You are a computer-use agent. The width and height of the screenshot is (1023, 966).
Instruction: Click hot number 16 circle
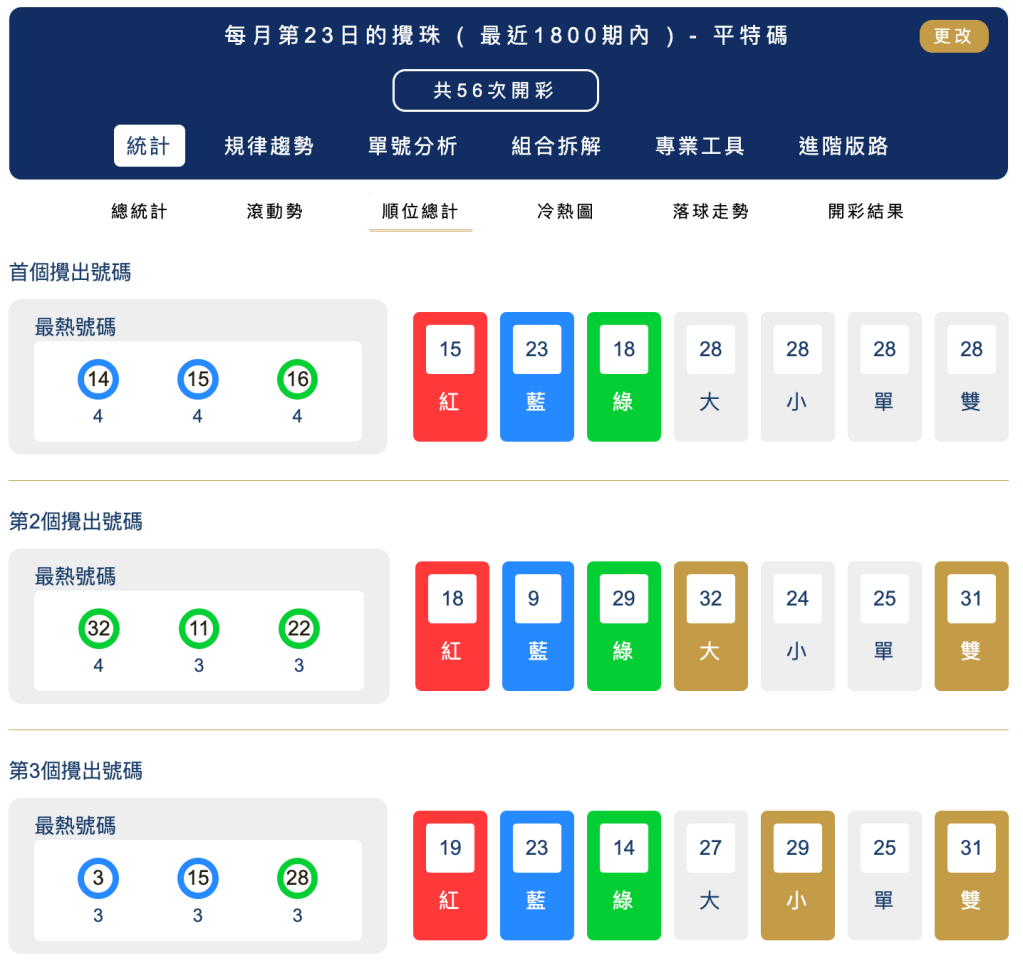296,379
